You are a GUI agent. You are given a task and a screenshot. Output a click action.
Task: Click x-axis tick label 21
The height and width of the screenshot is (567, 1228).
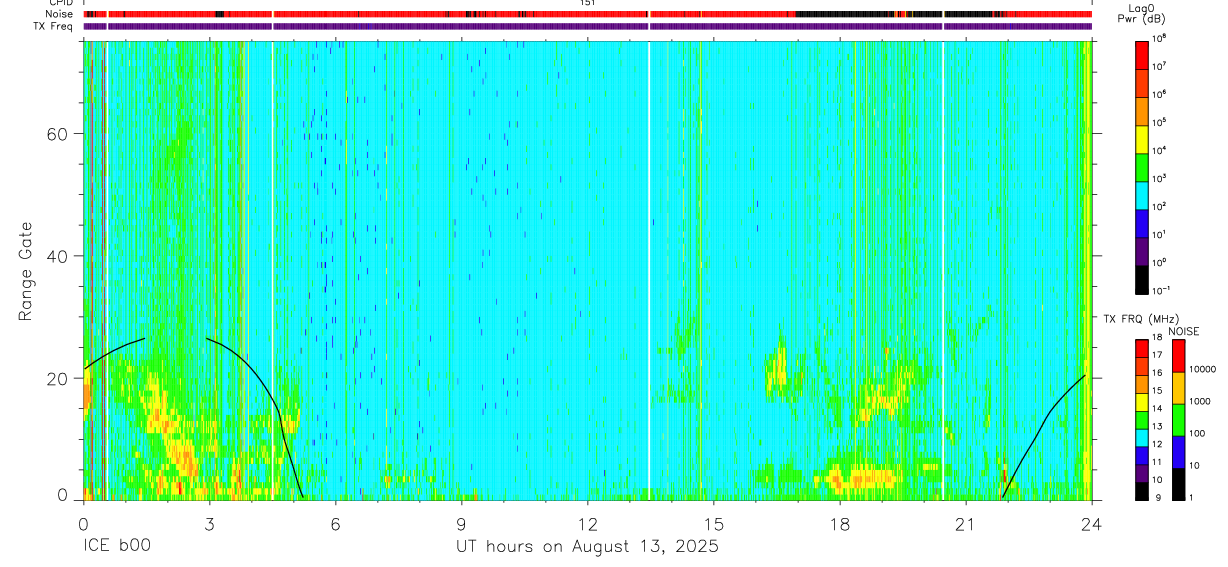click(x=966, y=524)
